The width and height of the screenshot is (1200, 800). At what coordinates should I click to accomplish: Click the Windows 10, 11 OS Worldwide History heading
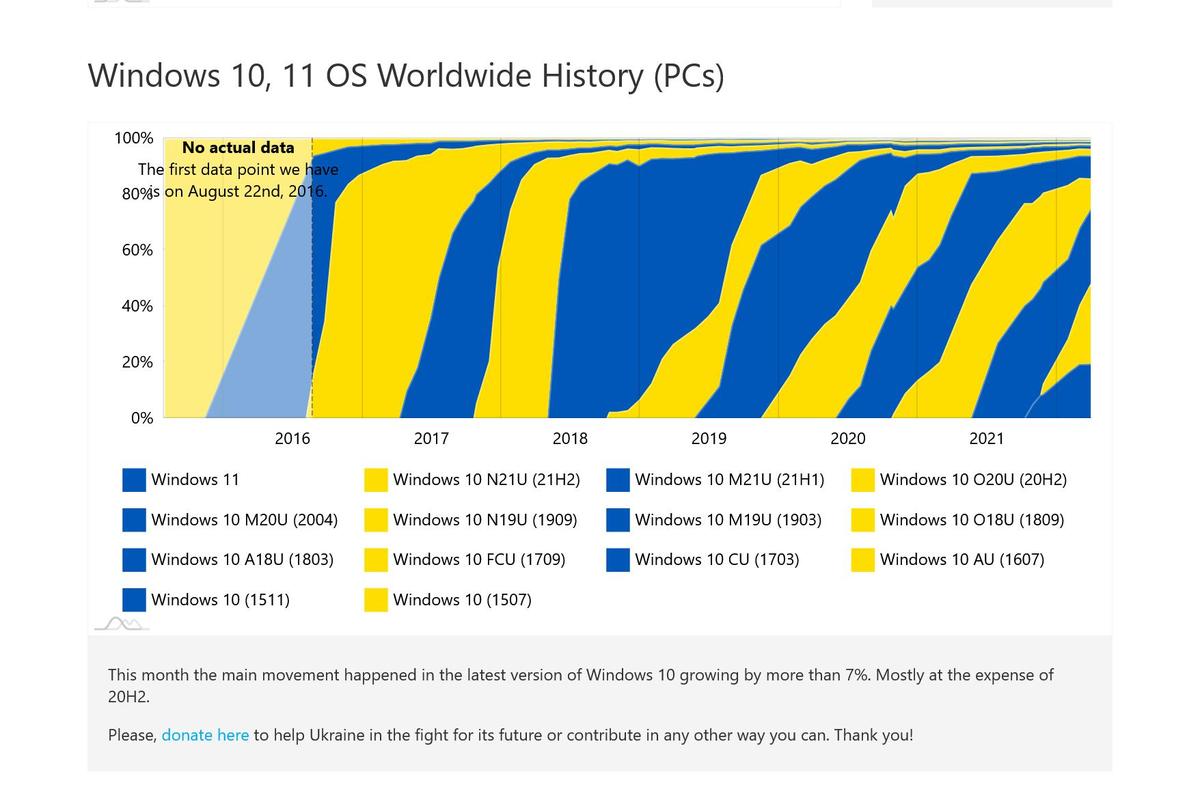click(x=406, y=76)
